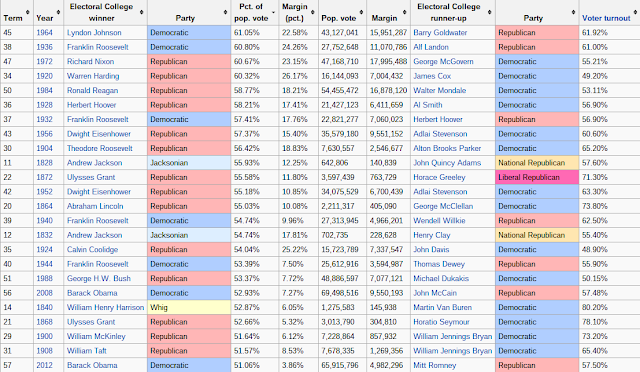
Task: Sort table by Year column arrows
Action: (58, 12)
